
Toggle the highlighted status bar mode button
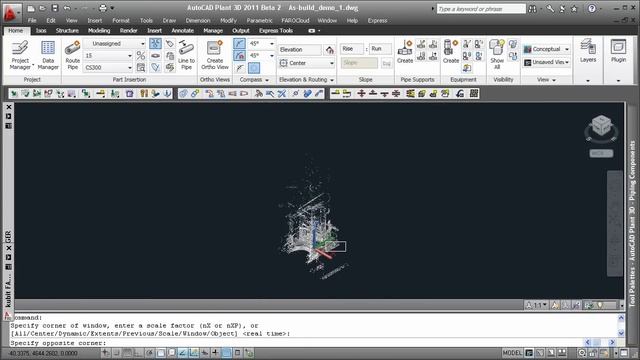click(x=227, y=353)
